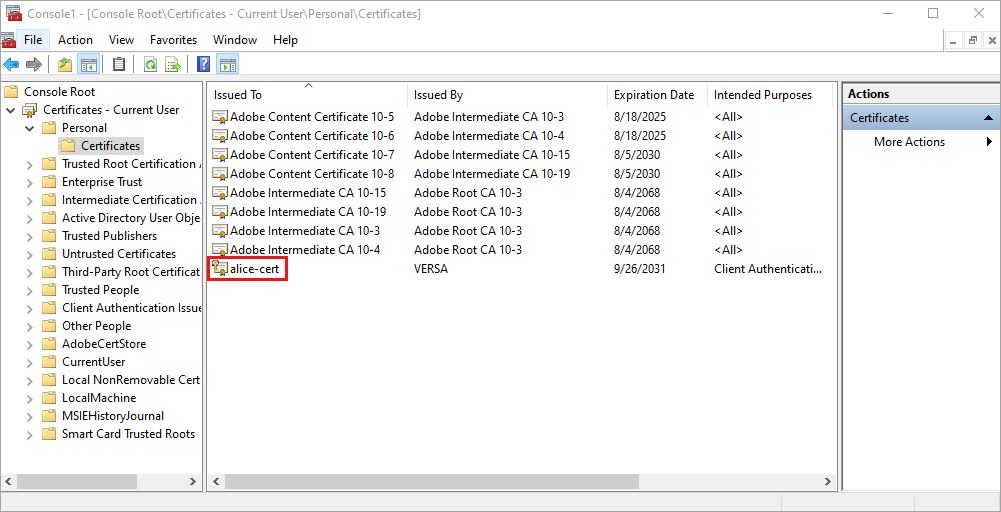
Task: Click right scroll arrow of certificate list
Action: click(x=828, y=481)
